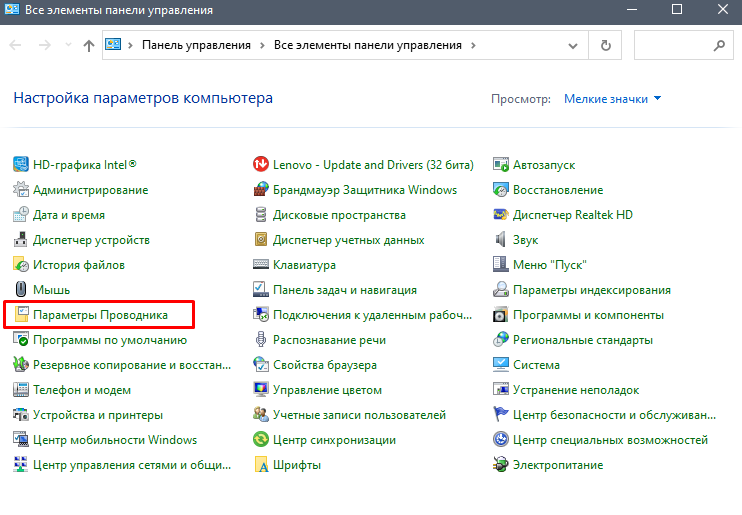Click the Автозапуск icon
The image size is (742, 515).
coord(501,165)
